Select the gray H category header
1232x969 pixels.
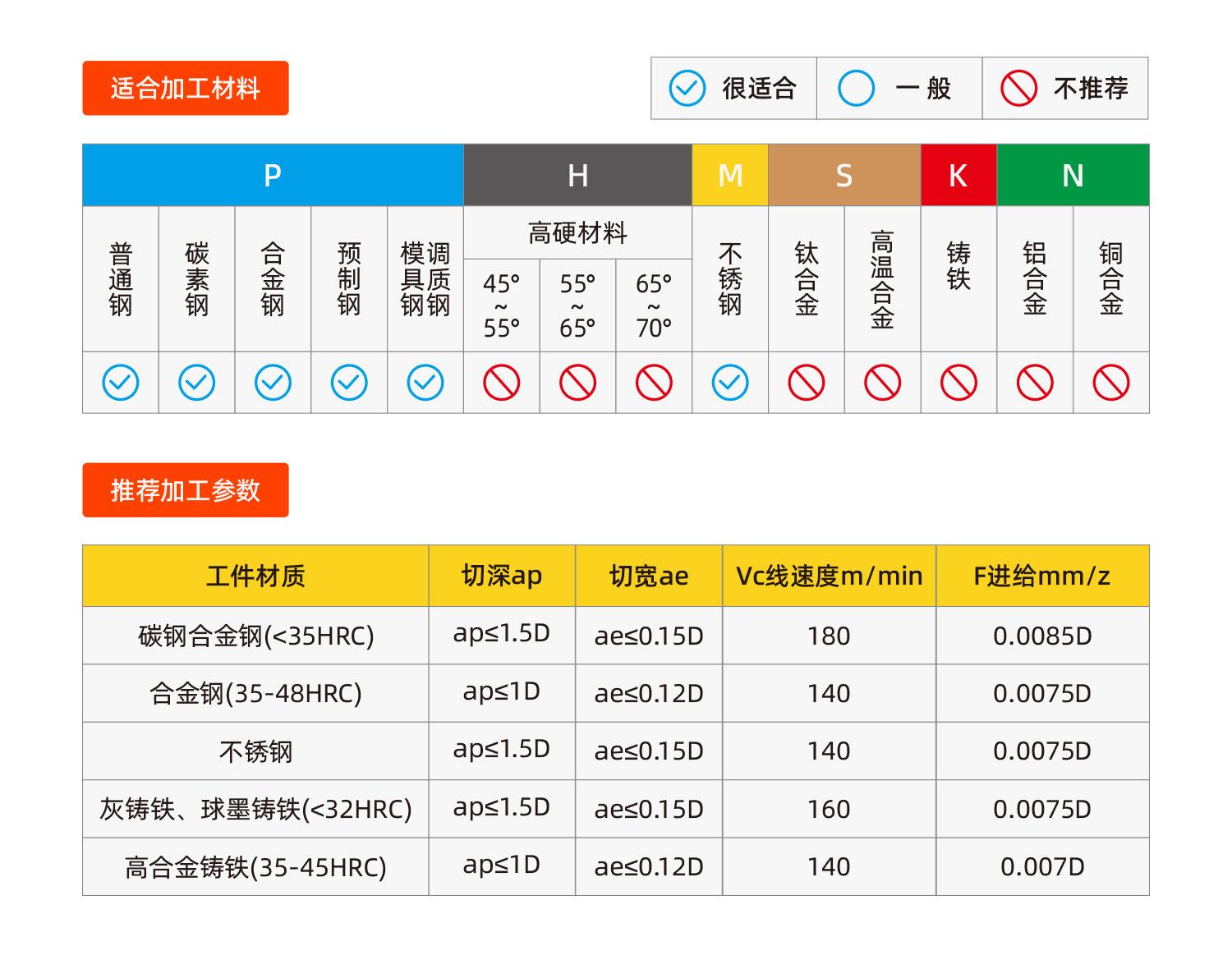pos(577,175)
